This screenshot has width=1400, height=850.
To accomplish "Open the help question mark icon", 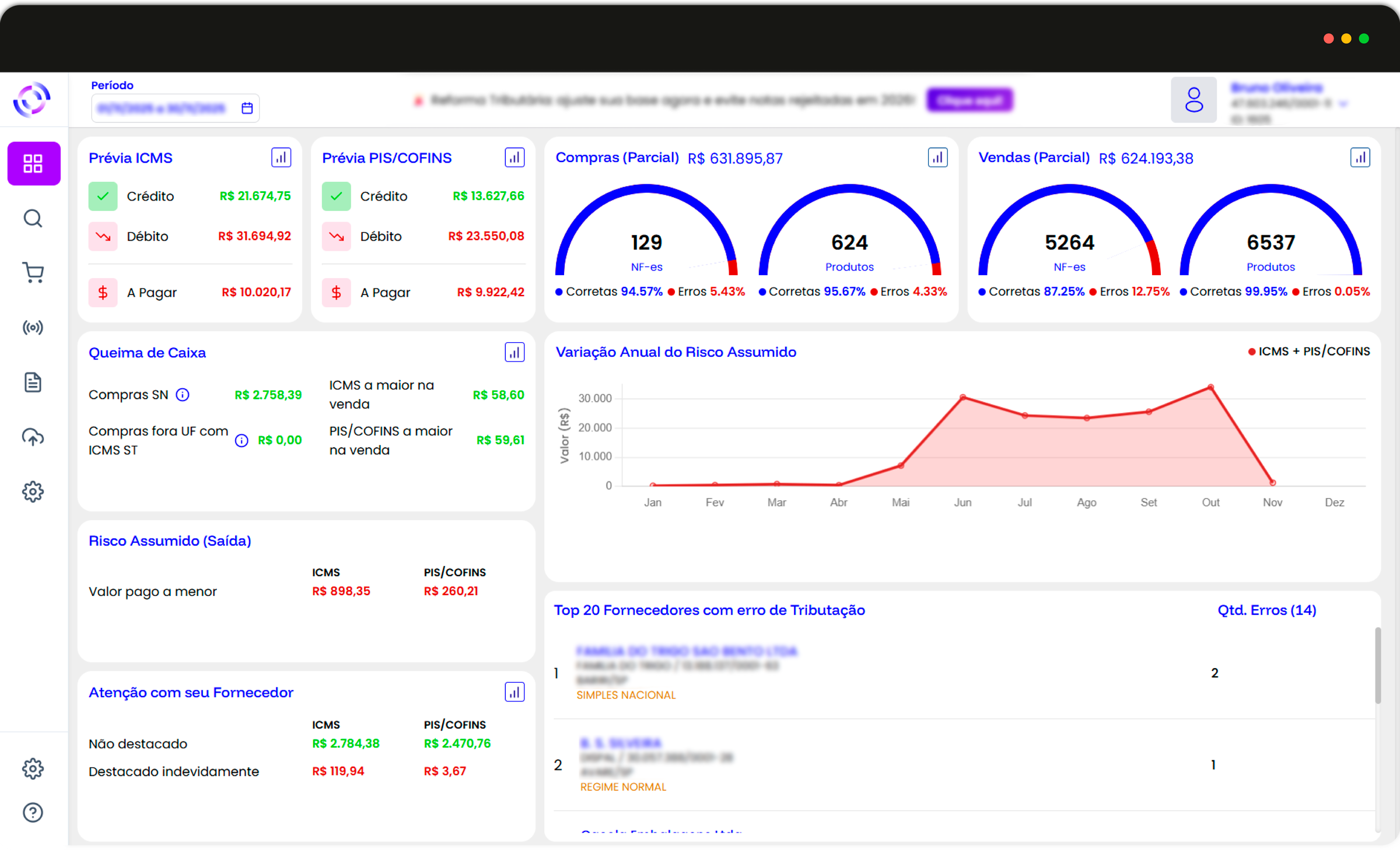I will pos(33,812).
